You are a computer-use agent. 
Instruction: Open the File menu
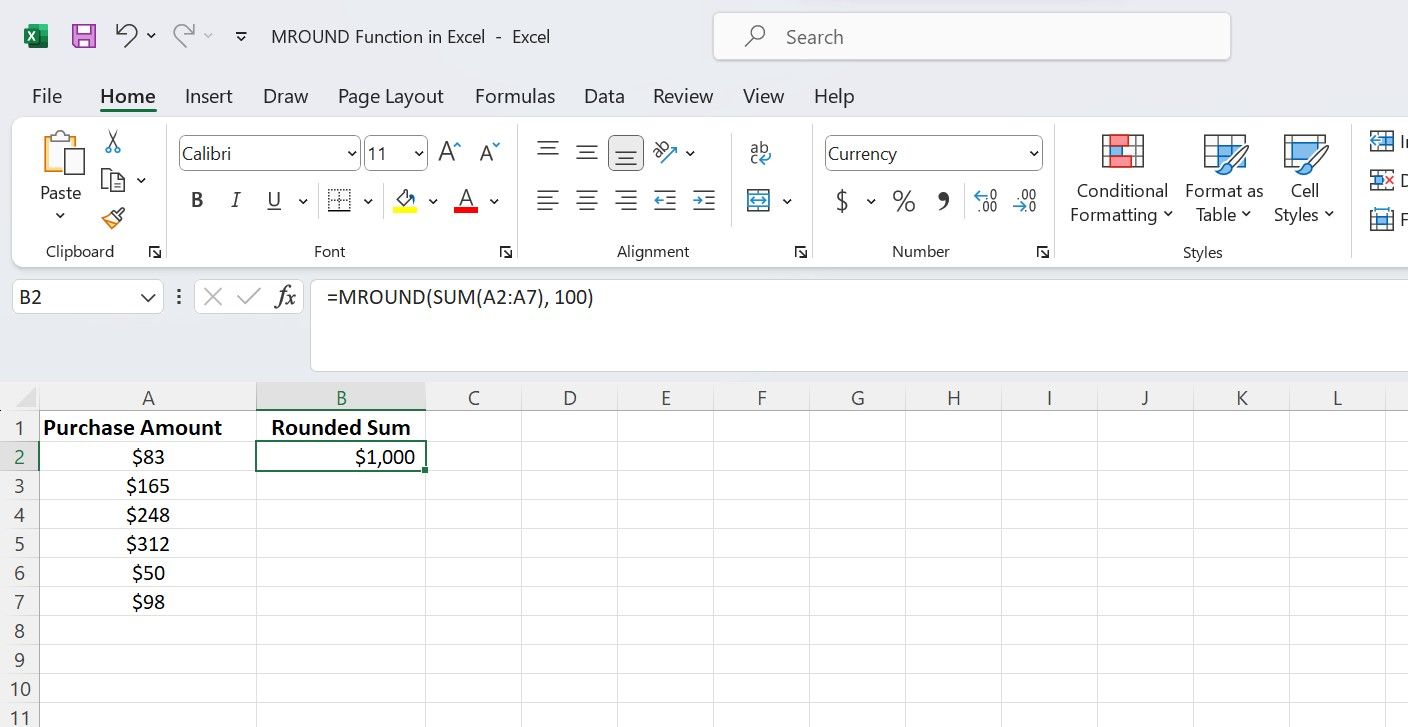[x=46, y=96]
